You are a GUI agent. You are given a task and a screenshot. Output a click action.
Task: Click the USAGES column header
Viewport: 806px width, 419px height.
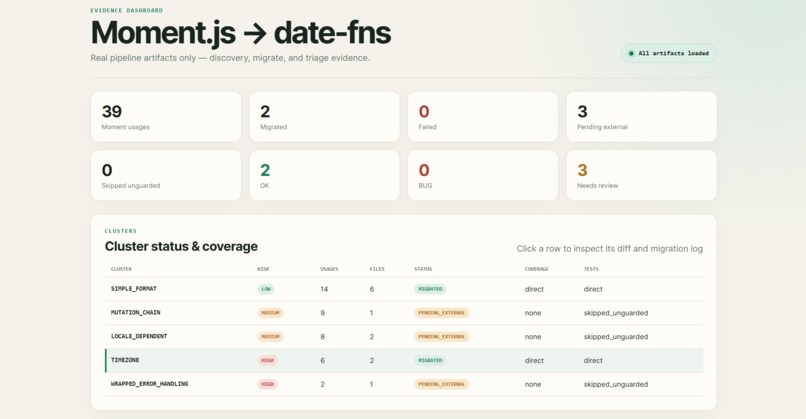click(x=329, y=269)
